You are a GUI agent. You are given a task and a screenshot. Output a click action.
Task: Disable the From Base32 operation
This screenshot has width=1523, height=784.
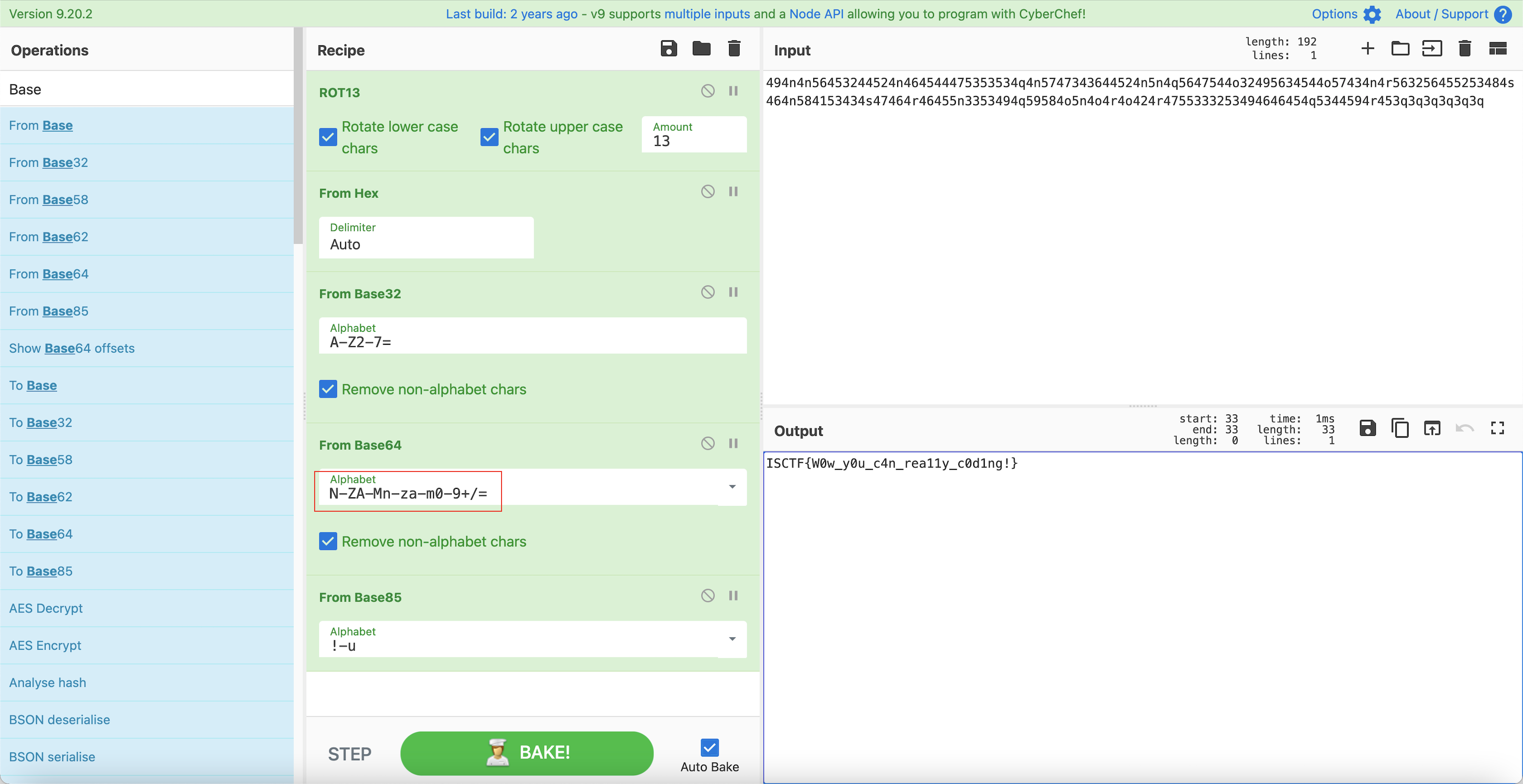click(x=708, y=292)
